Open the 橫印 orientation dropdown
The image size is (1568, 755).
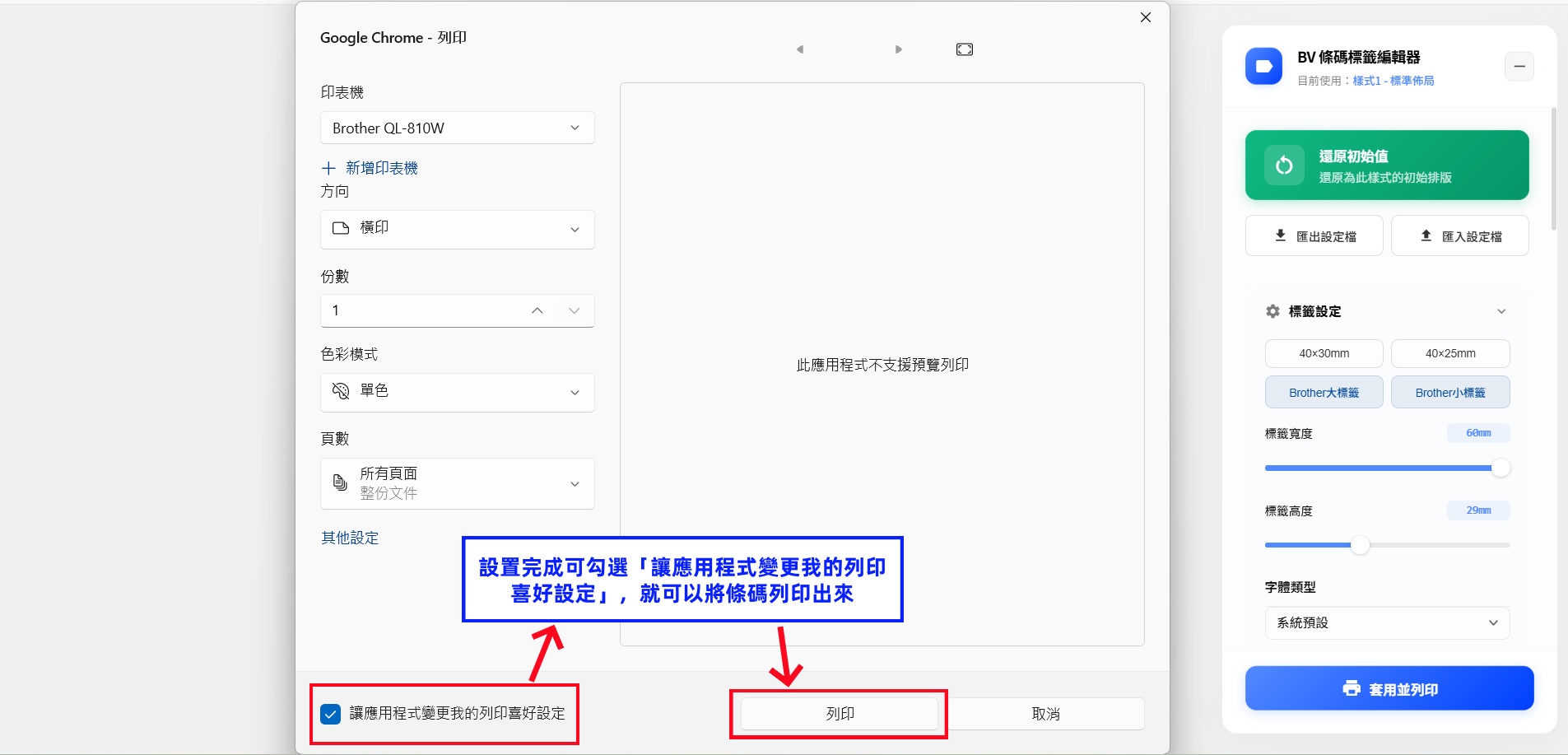(x=458, y=229)
